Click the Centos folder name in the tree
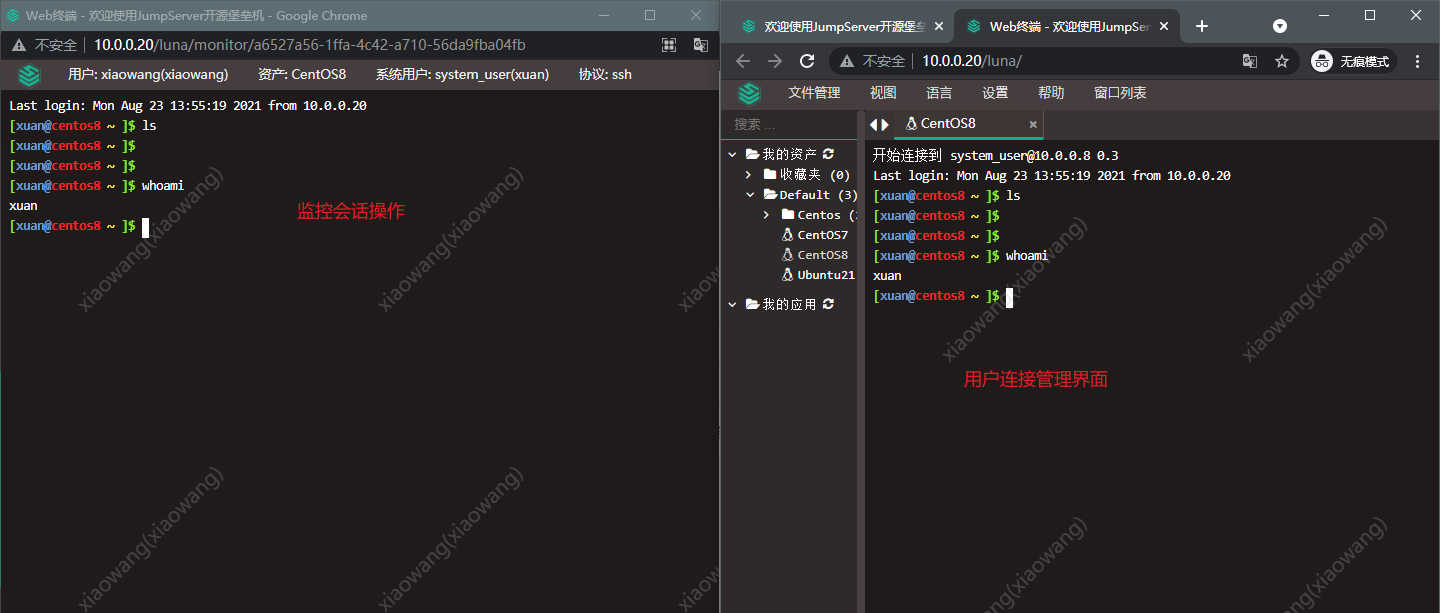The height and width of the screenshot is (613, 1440). [819, 215]
